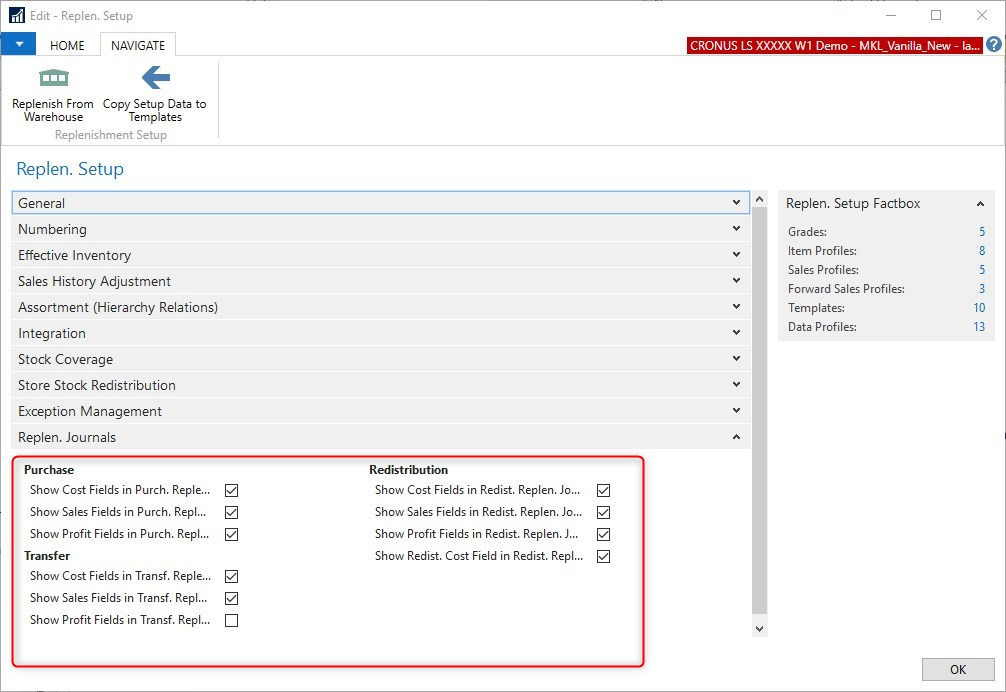The width and height of the screenshot is (1006, 692).
Task: Open the Data Profiles count link 13
Action: pyautogui.click(x=978, y=327)
